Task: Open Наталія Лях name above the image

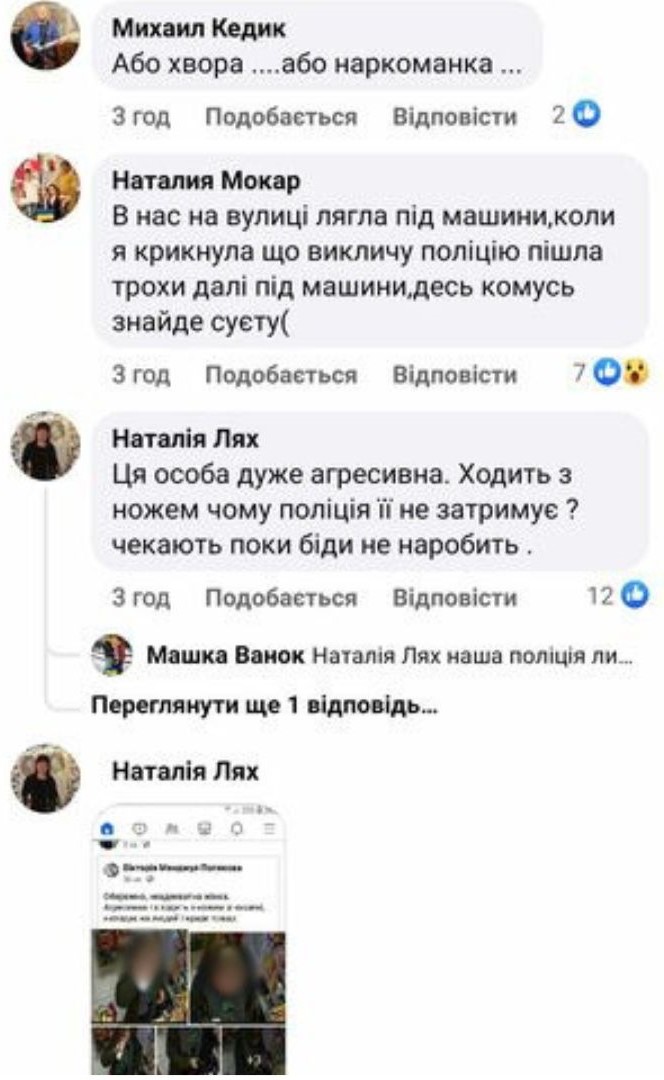Action: pos(185,771)
